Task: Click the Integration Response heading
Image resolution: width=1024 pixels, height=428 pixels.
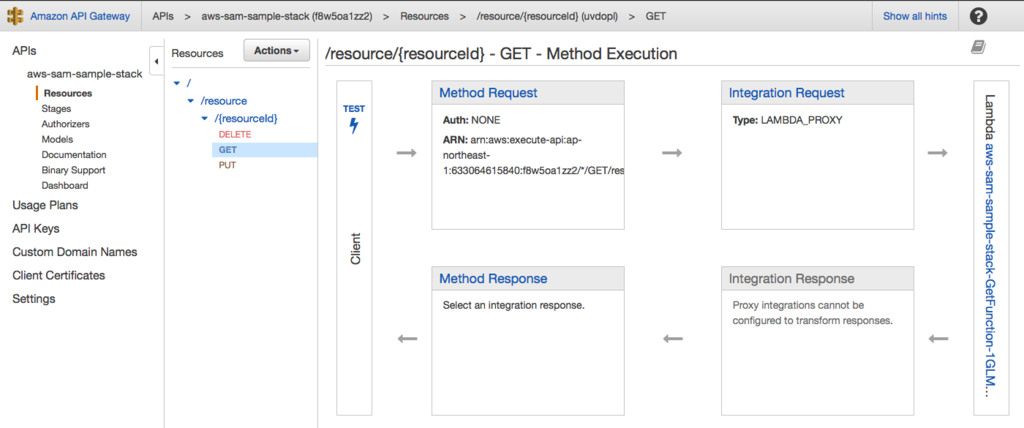Action: tap(792, 279)
